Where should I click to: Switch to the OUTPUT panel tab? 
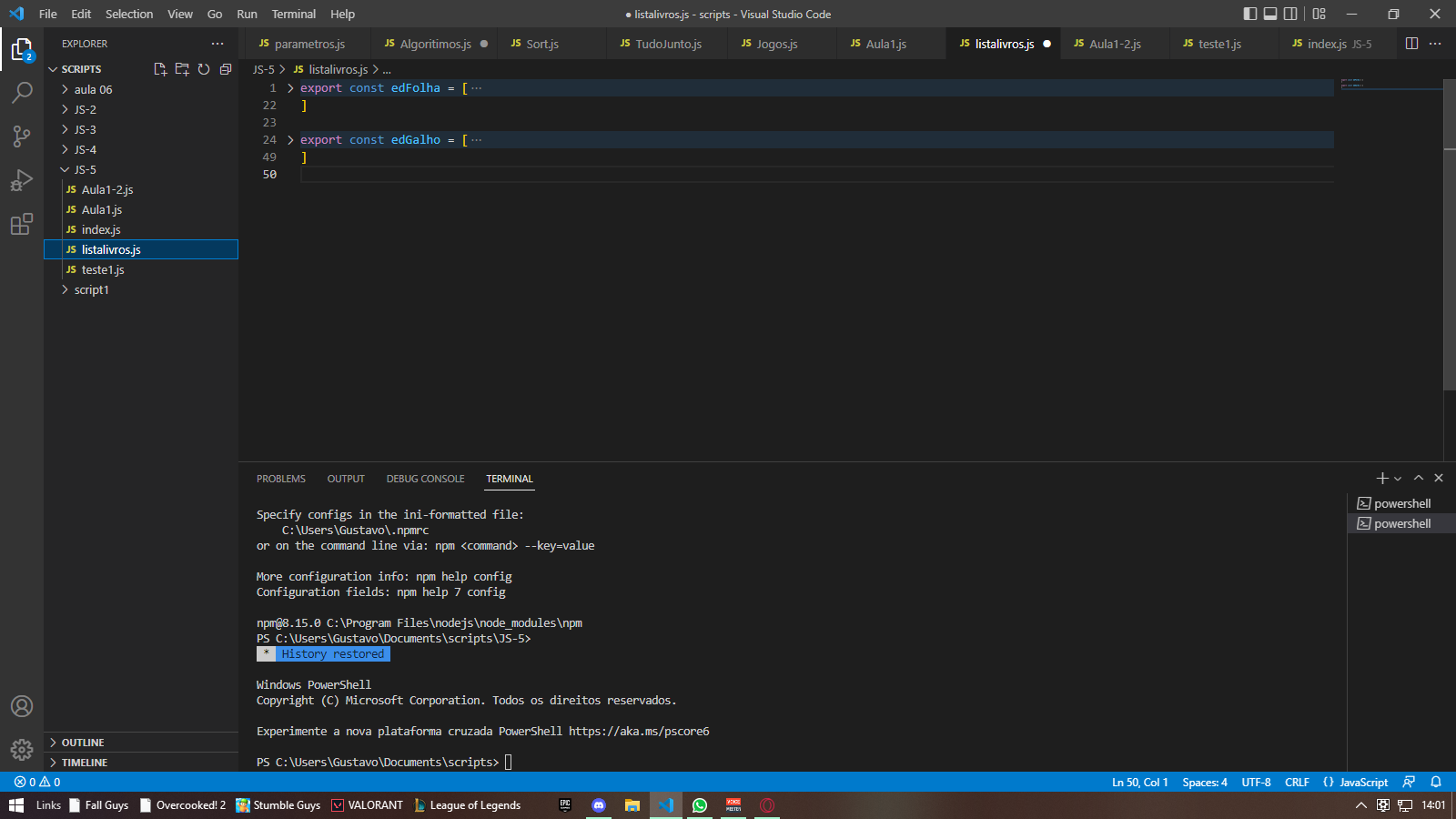click(346, 479)
